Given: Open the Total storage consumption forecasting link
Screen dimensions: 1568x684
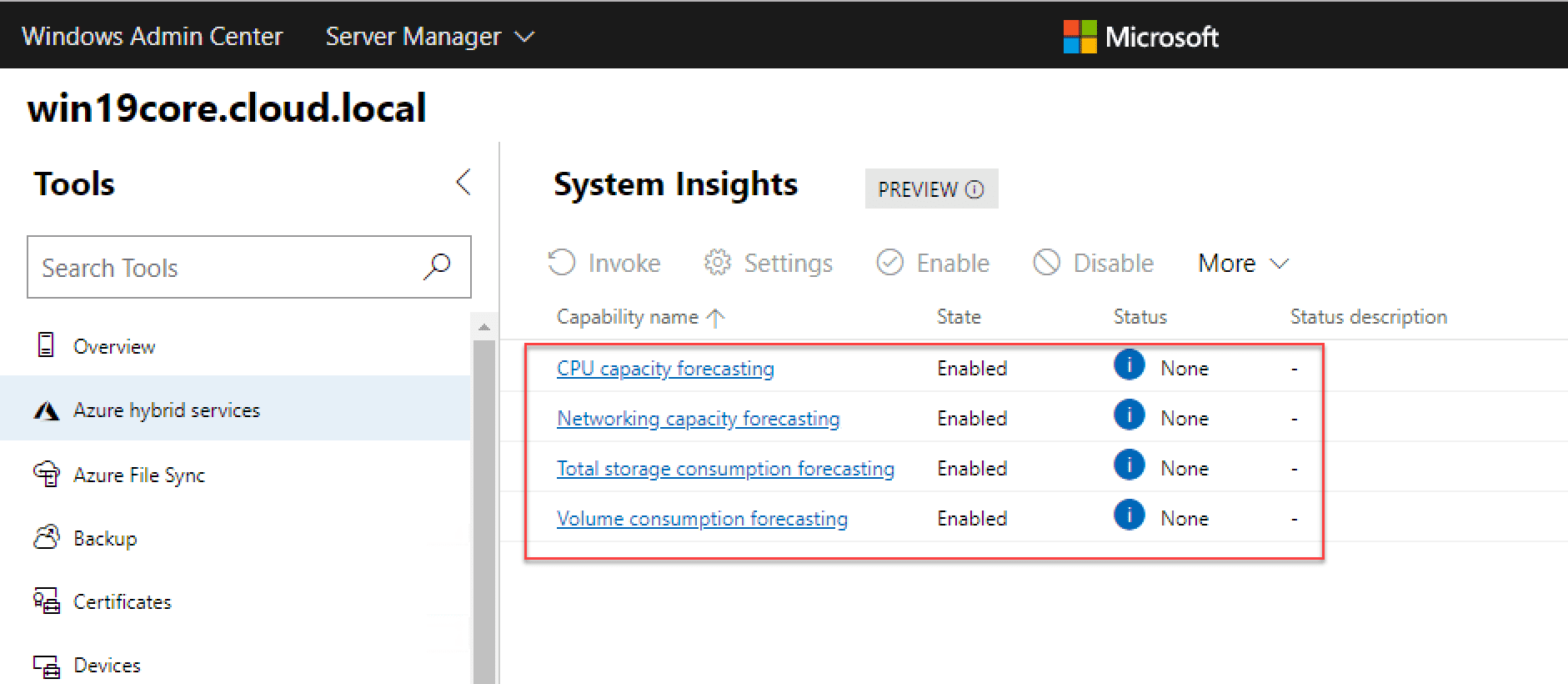Looking at the screenshot, I should coord(725,469).
